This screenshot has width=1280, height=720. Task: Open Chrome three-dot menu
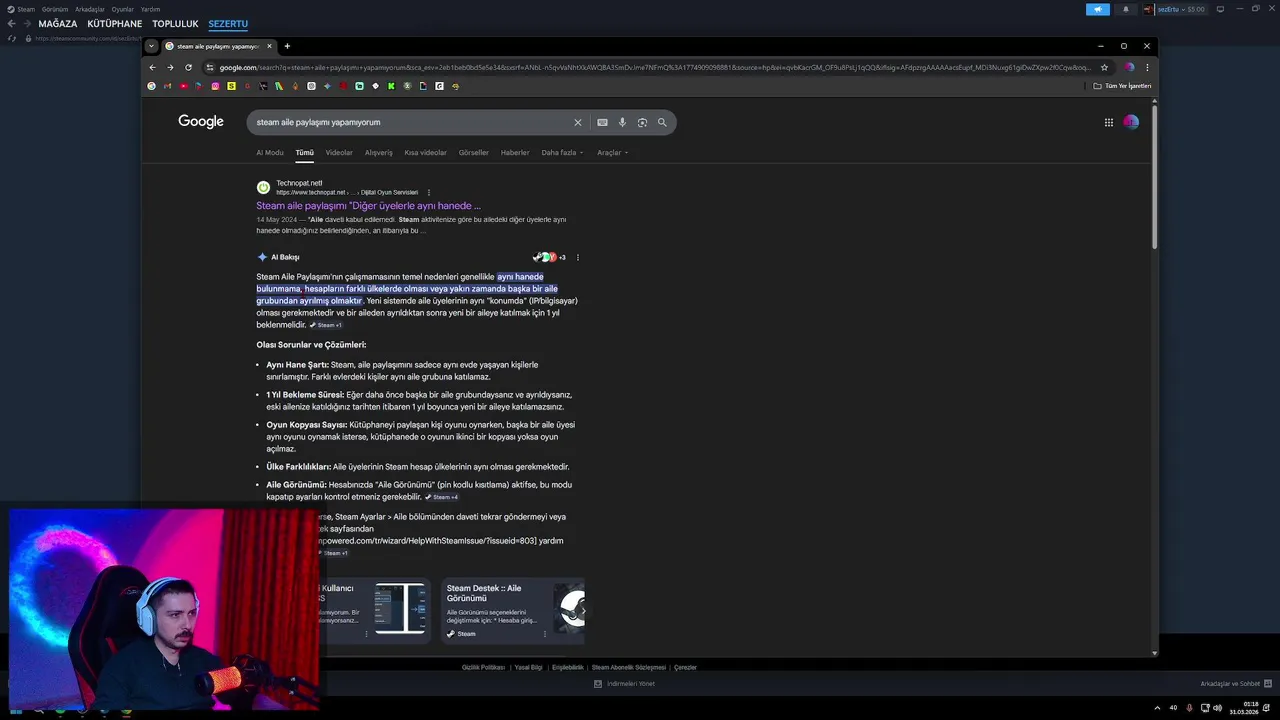tap(1147, 67)
